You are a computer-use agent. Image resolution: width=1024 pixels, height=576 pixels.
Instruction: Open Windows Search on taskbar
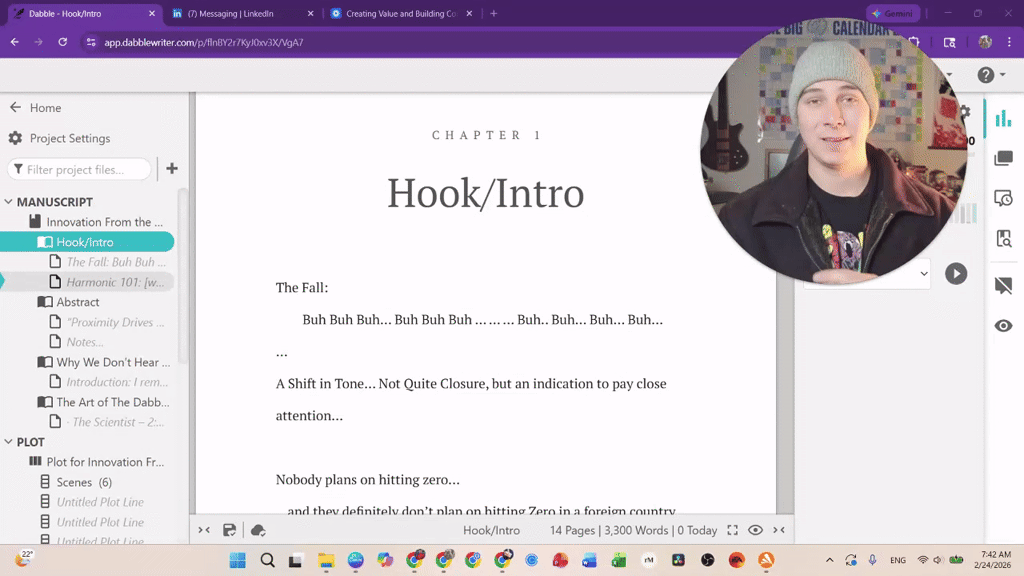(x=267, y=560)
